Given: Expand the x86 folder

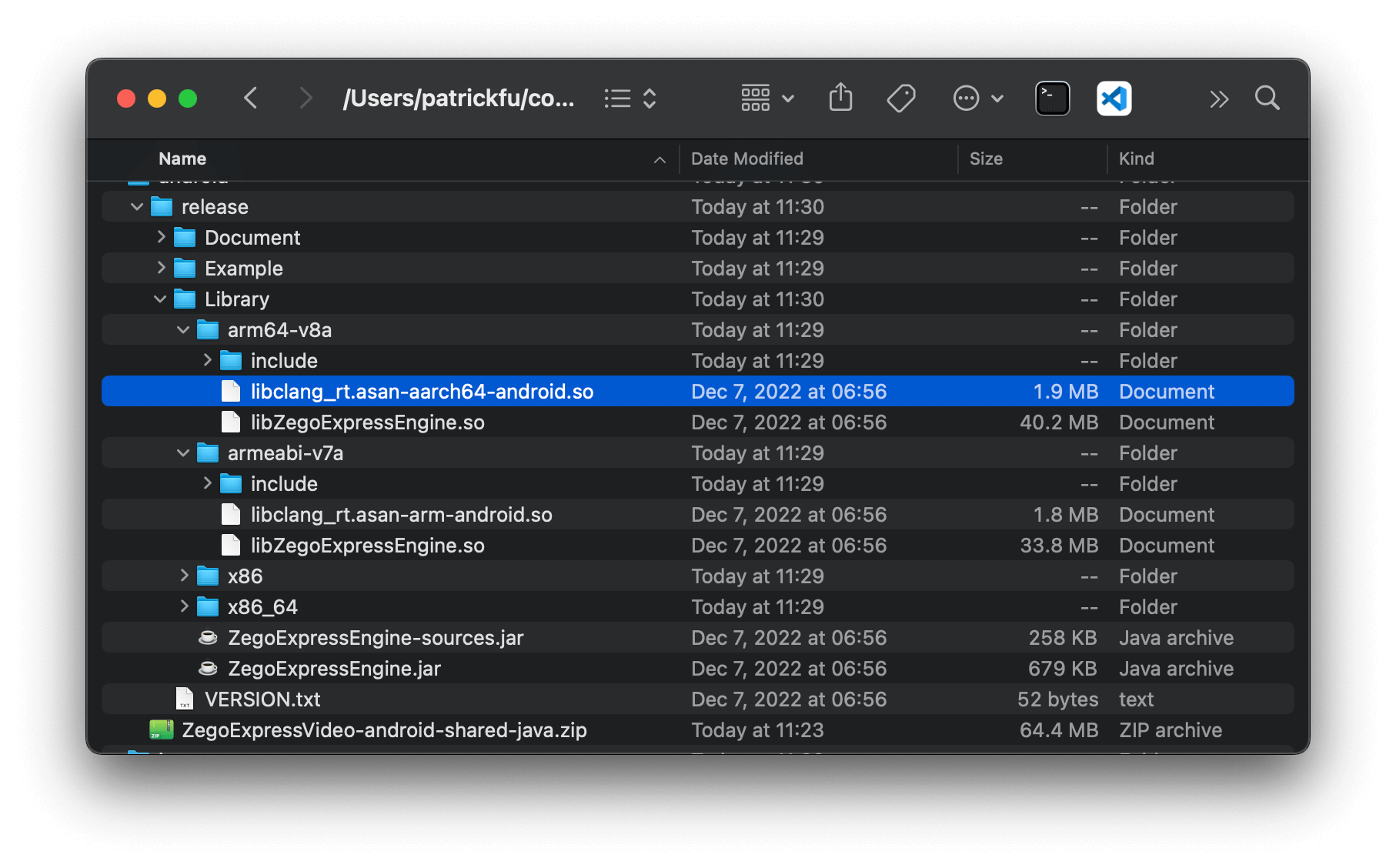Looking at the screenshot, I should [x=184, y=576].
